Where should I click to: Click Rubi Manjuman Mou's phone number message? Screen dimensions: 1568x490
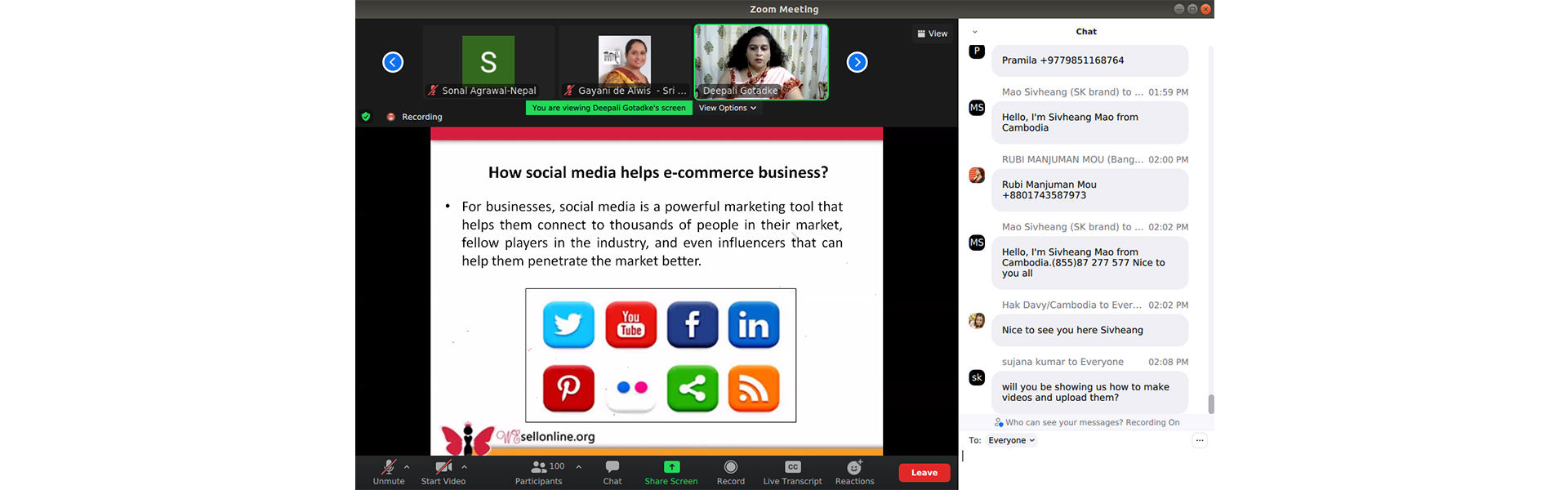pyautogui.click(x=1089, y=190)
